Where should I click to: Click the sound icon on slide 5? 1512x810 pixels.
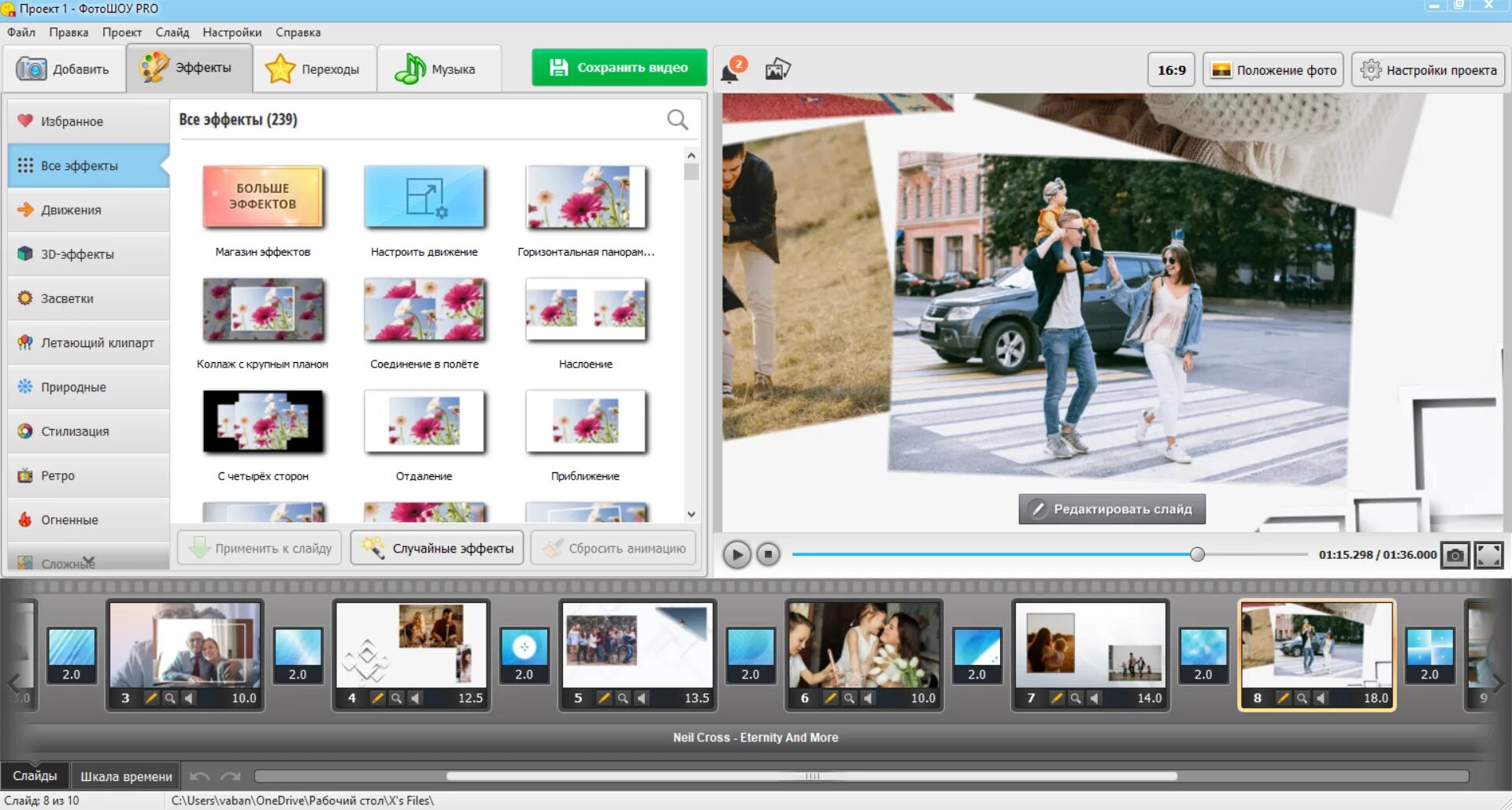(x=642, y=698)
